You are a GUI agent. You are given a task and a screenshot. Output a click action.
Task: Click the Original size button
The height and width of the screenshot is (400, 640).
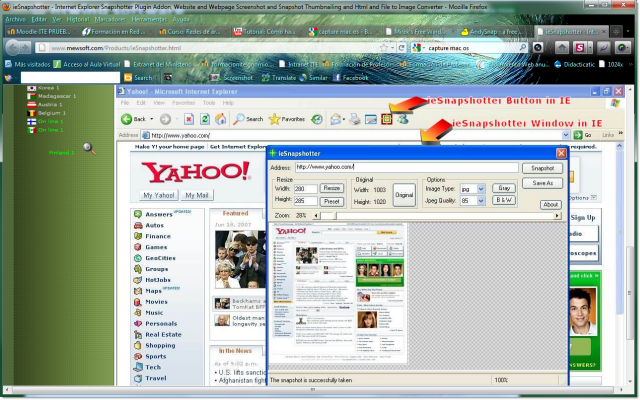404,195
